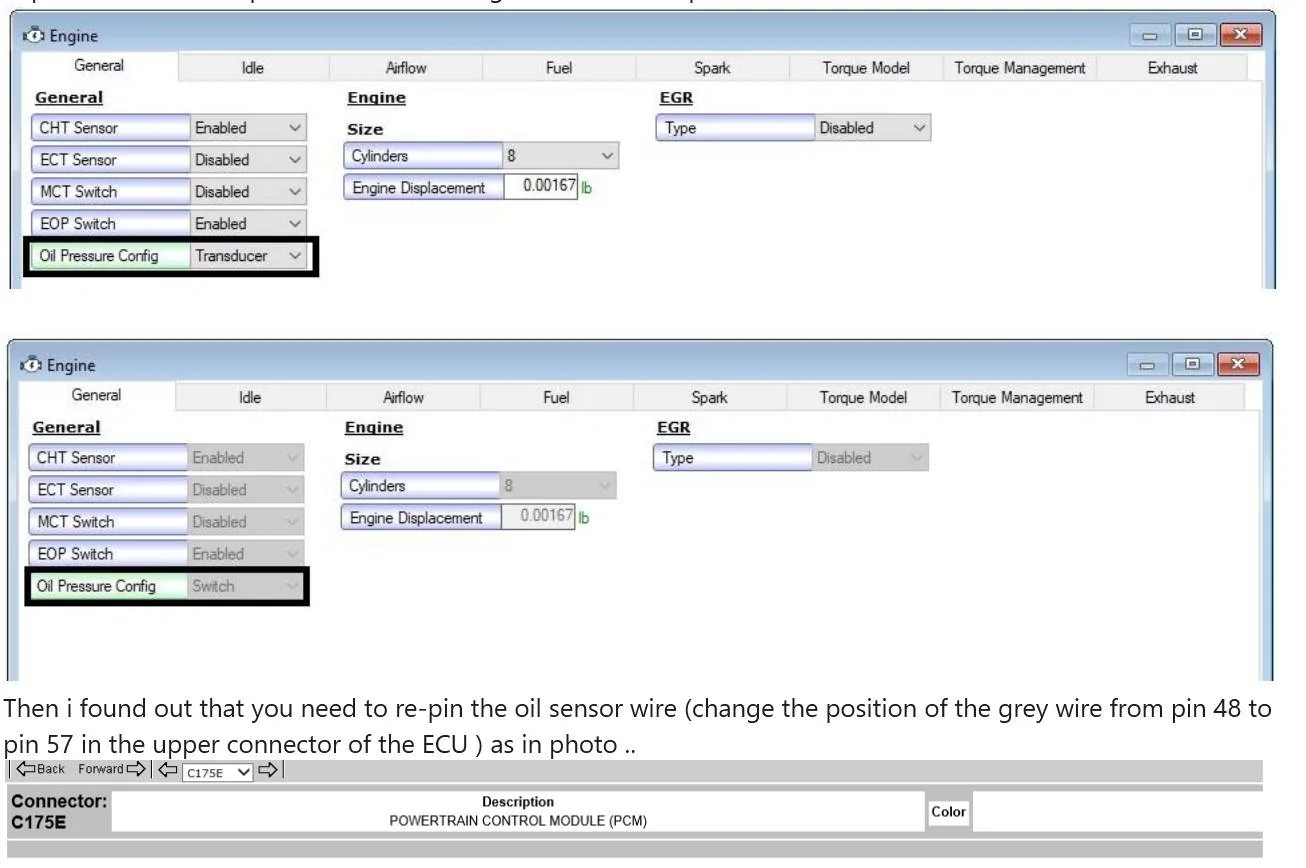Minimize the lower Engine window

pyautogui.click(x=1147, y=364)
